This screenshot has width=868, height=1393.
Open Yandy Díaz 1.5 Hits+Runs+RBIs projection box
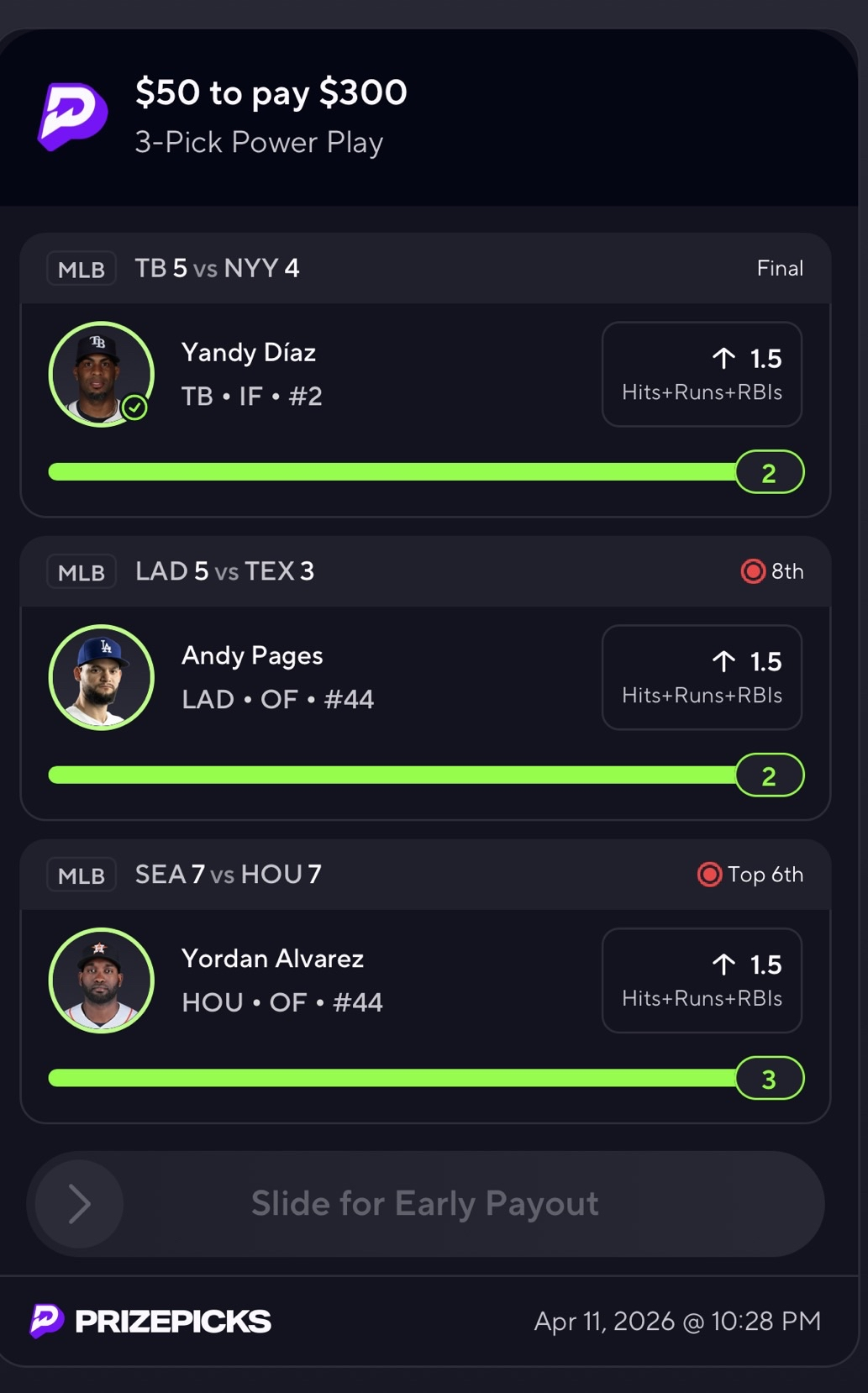[702, 374]
